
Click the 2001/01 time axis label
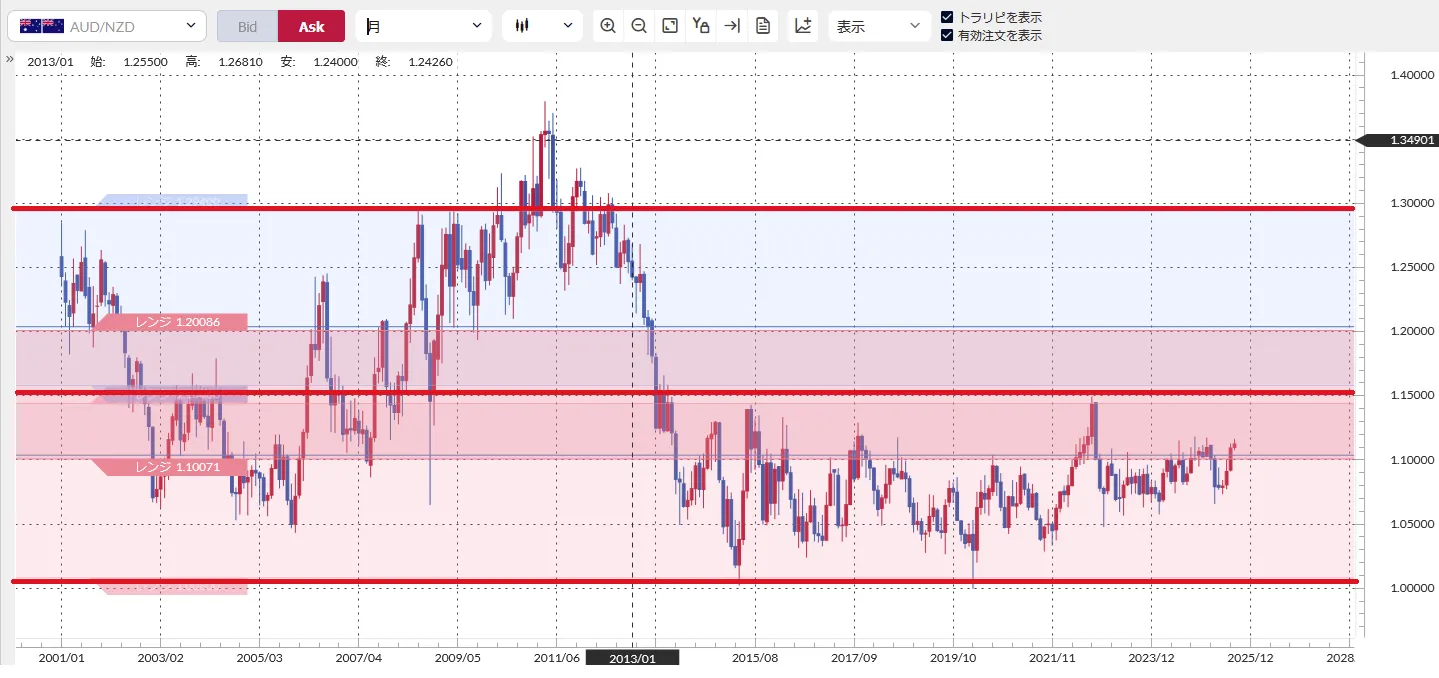pyautogui.click(x=61, y=658)
